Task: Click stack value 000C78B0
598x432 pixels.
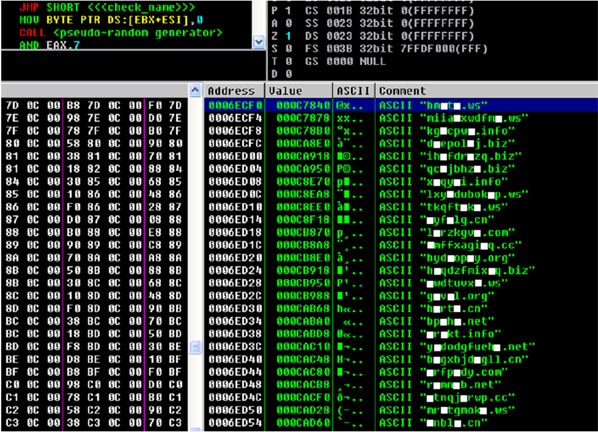Action: pyautogui.click(x=303, y=131)
